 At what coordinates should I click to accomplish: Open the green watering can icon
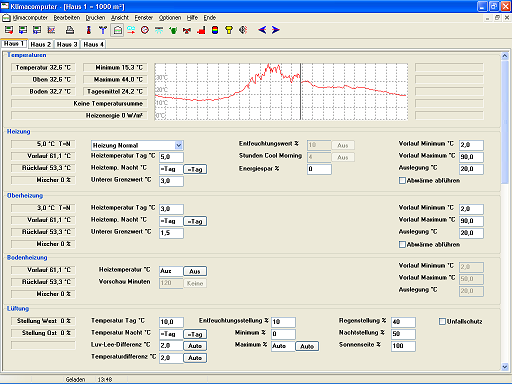click(x=173, y=30)
